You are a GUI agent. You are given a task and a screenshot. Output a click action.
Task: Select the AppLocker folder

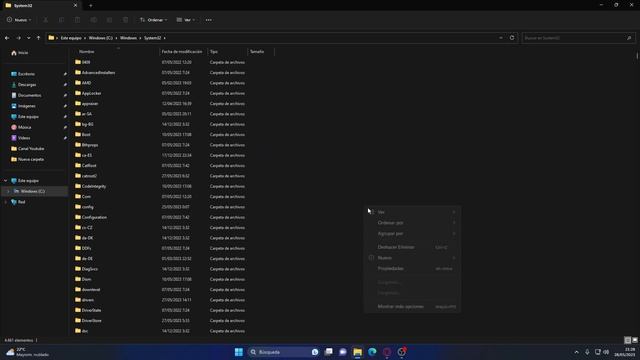[91, 93]
